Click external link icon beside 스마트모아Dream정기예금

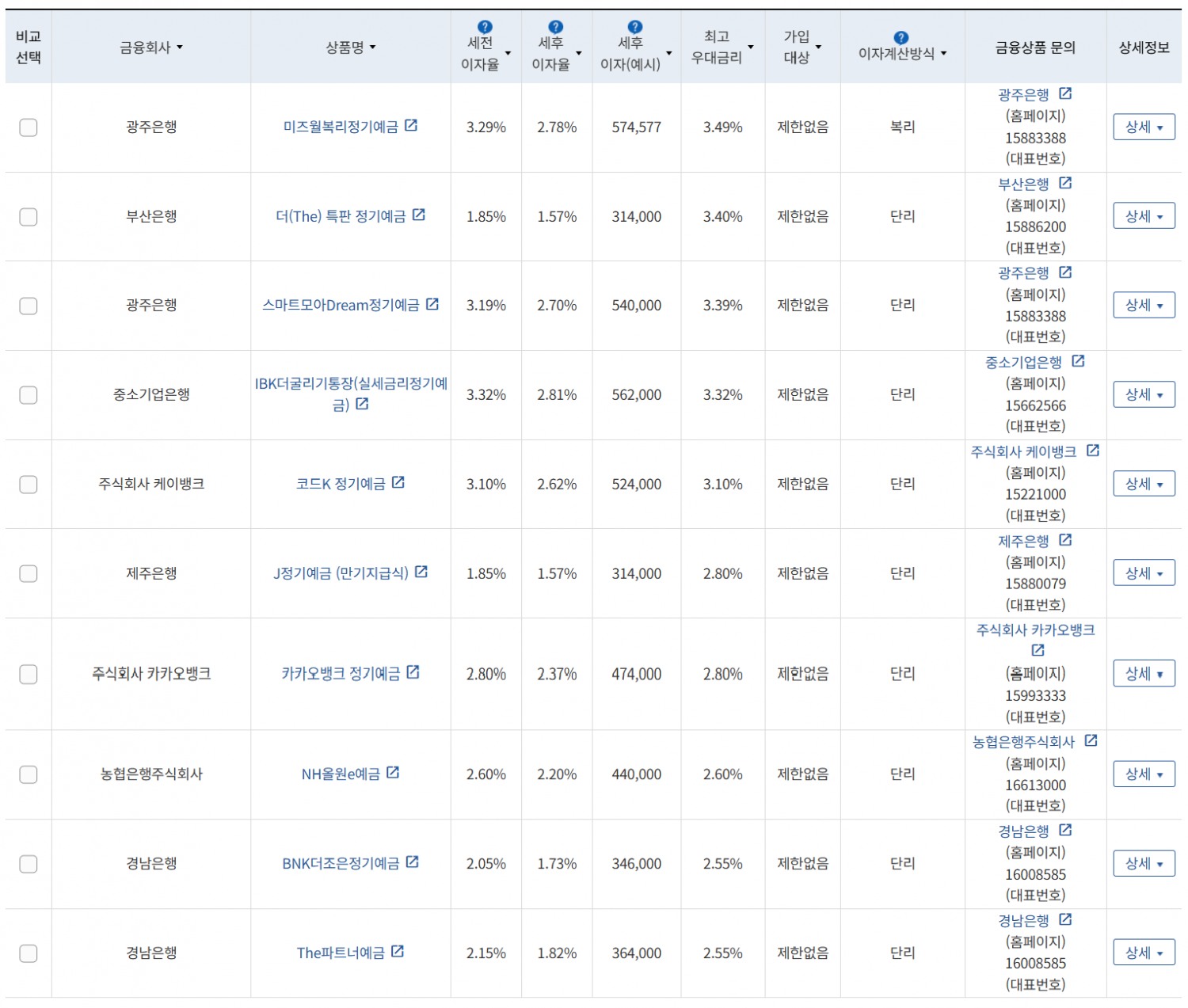[432, 304]
